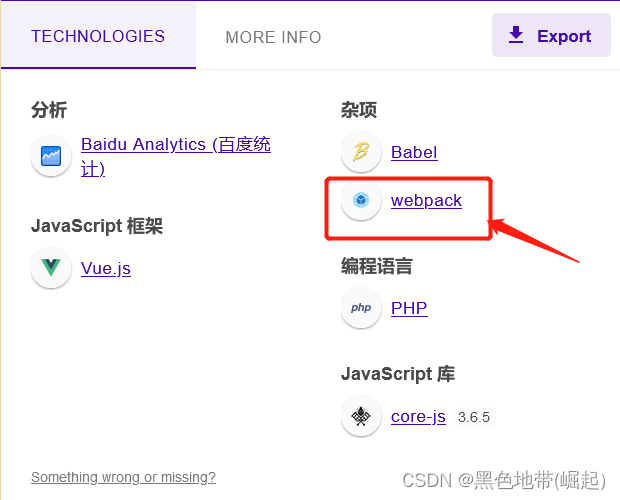Click the PHP logo icon

(x=361, y=308)
